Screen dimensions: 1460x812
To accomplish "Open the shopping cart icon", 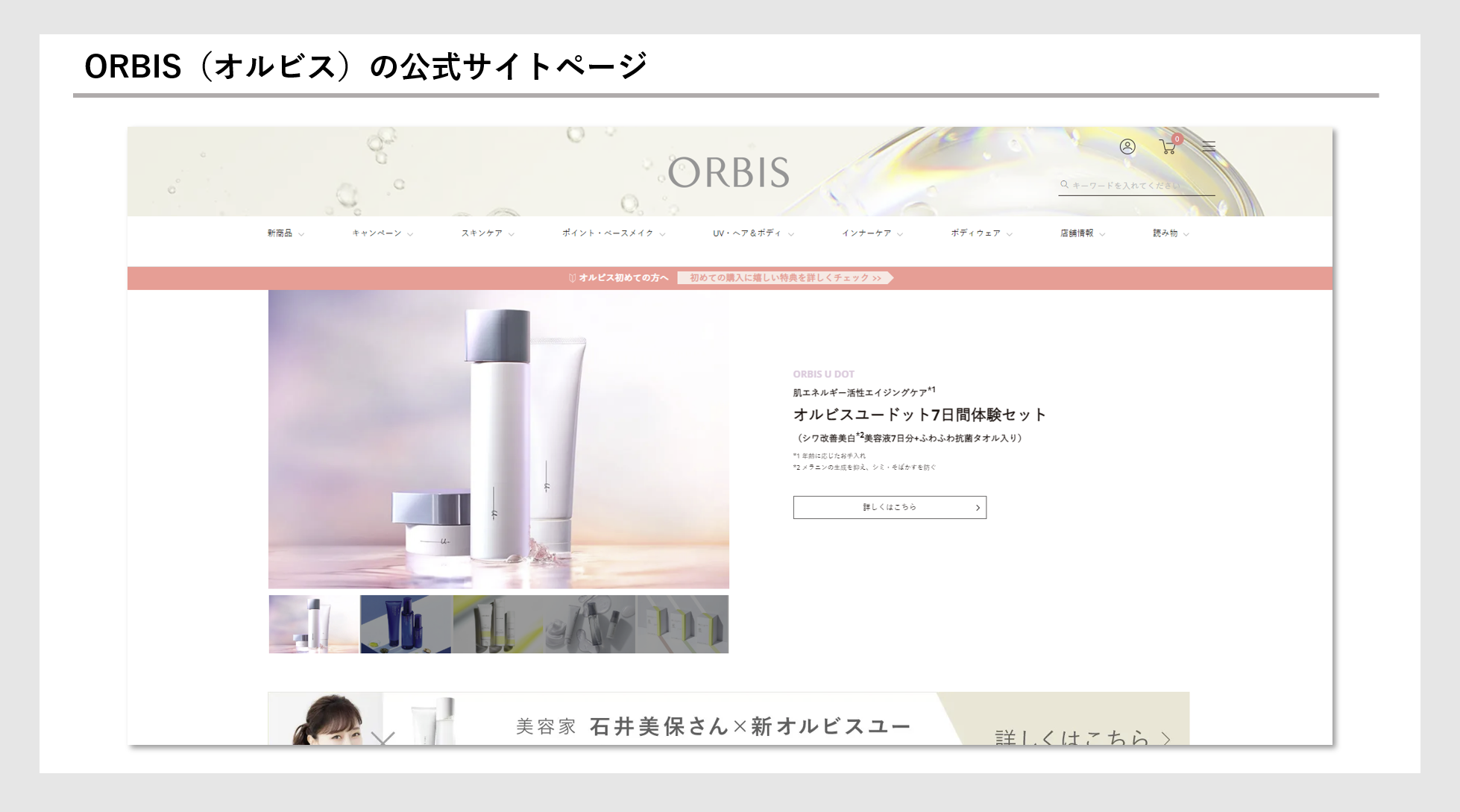I will click(x=1169, y=146).
